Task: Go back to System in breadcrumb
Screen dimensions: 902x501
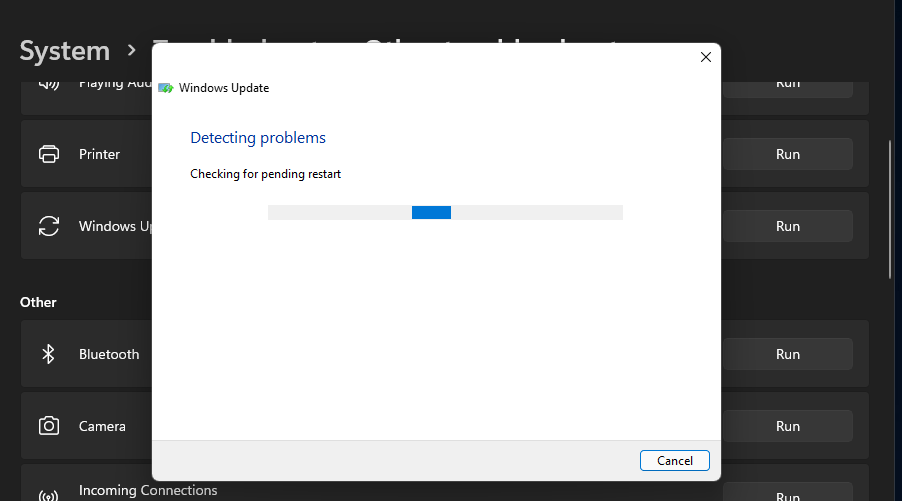Action: click(x=65, y=50)
